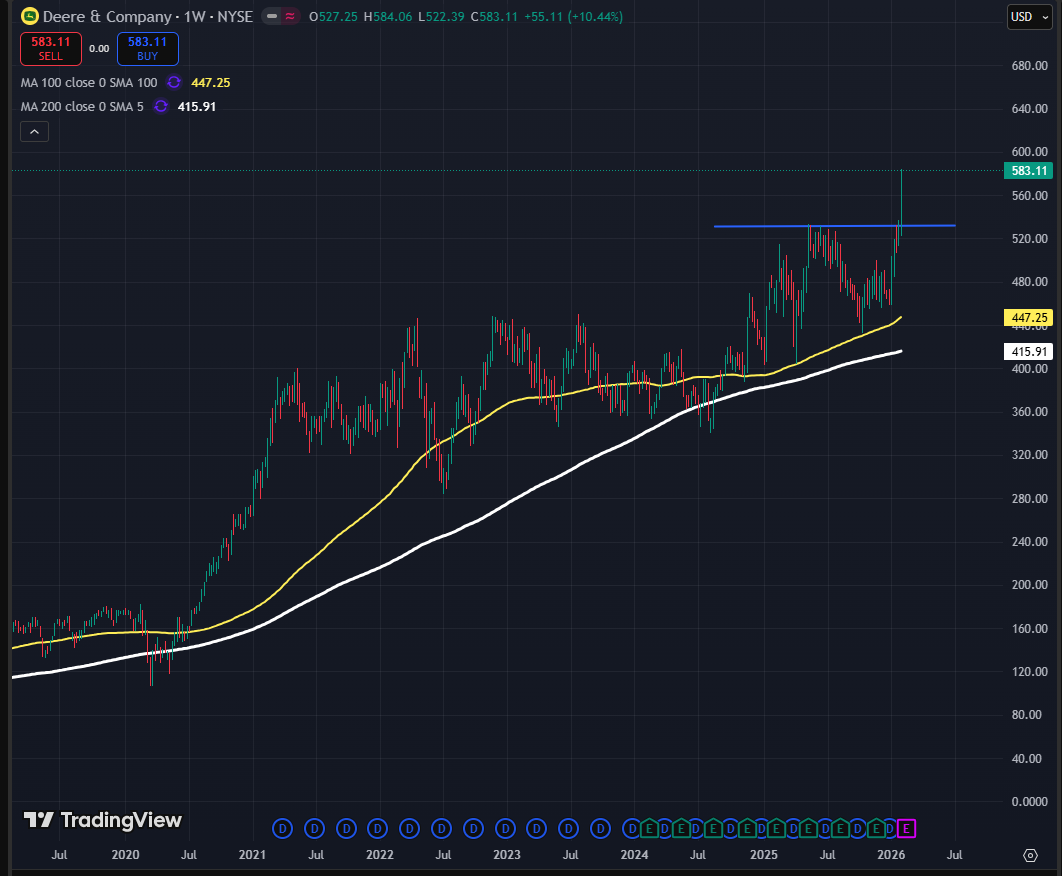Select the MA 100 close 0 SMA 100 legend
This screenshot has height=876, width=1062.
[89, 83]
